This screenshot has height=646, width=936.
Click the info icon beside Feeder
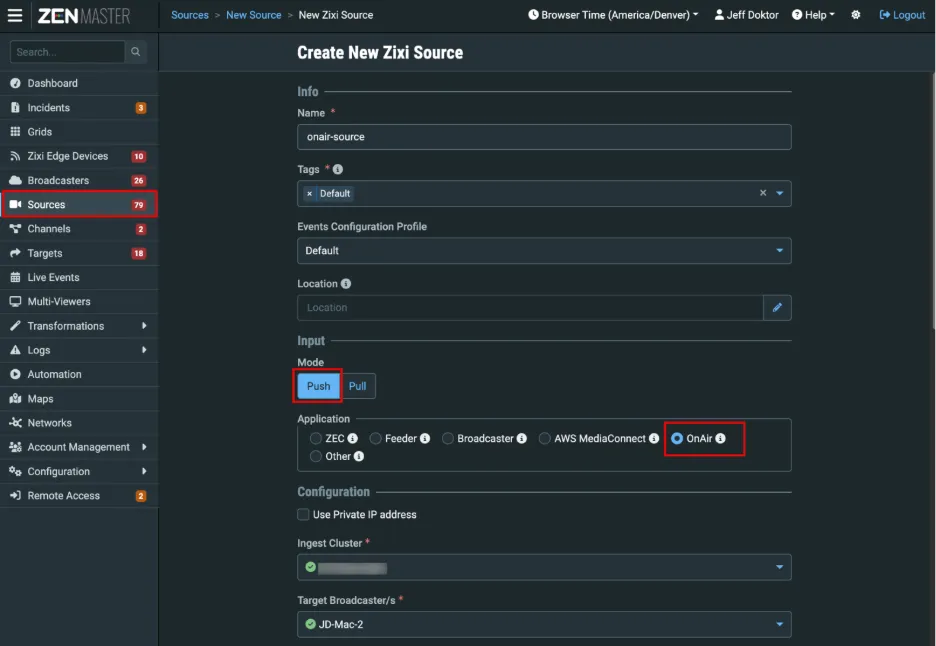[425, 438]
